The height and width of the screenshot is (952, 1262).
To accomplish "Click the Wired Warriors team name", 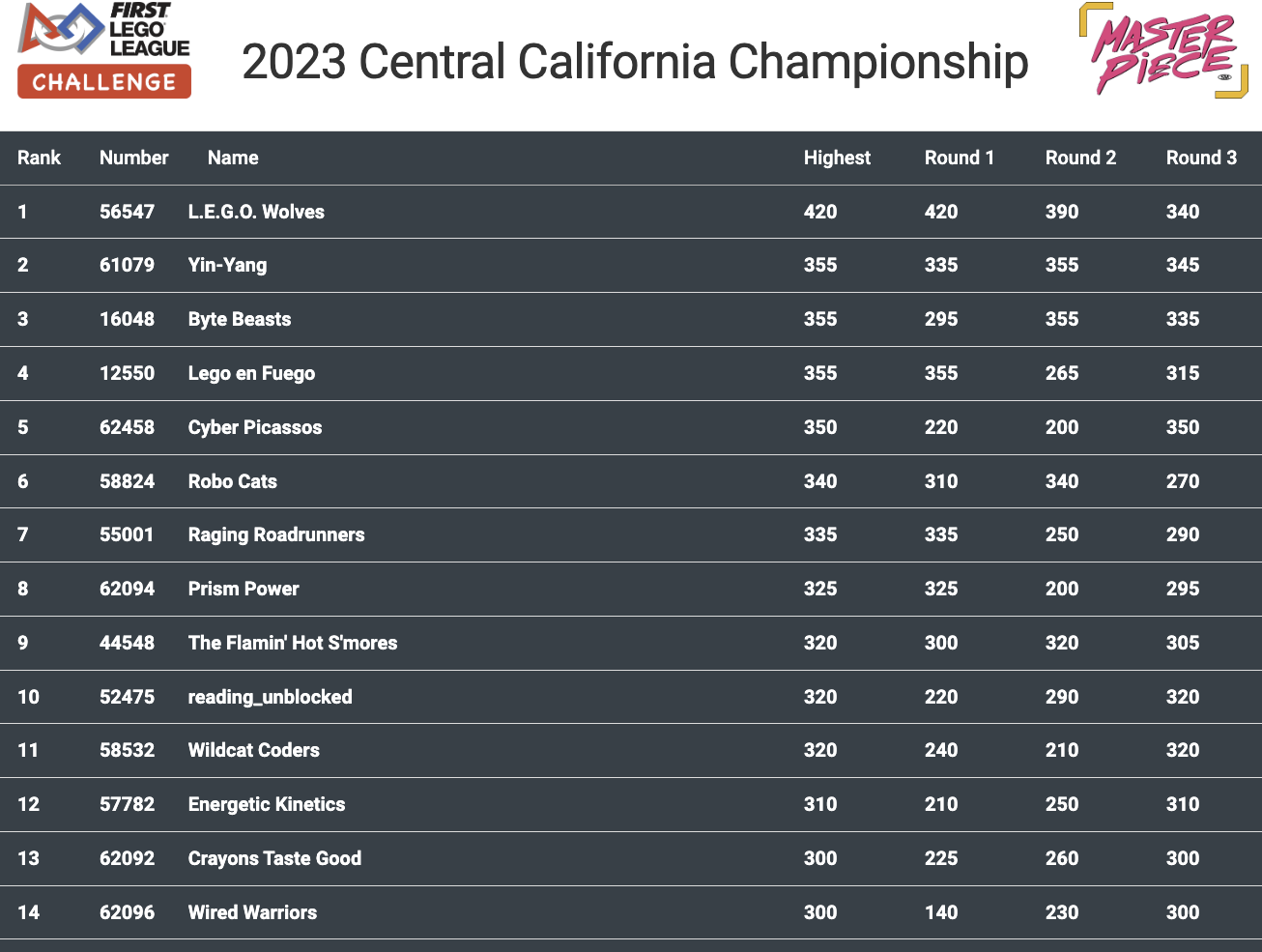I will [x=252, y=912].
